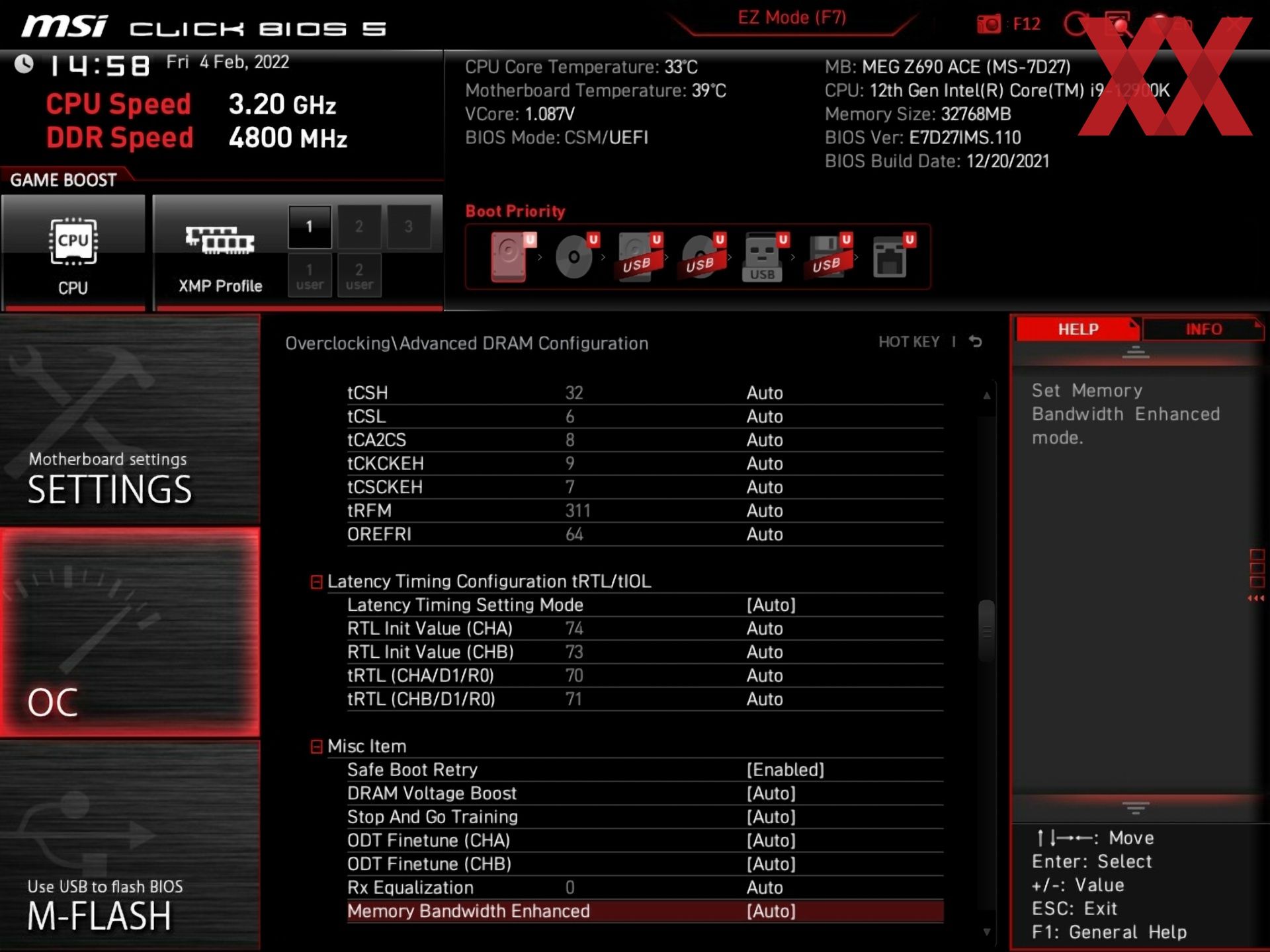Viewport: 1270px width, 952px height.
Task: Take a screenshot with the F12 camera icon
Action: (989, 24)
